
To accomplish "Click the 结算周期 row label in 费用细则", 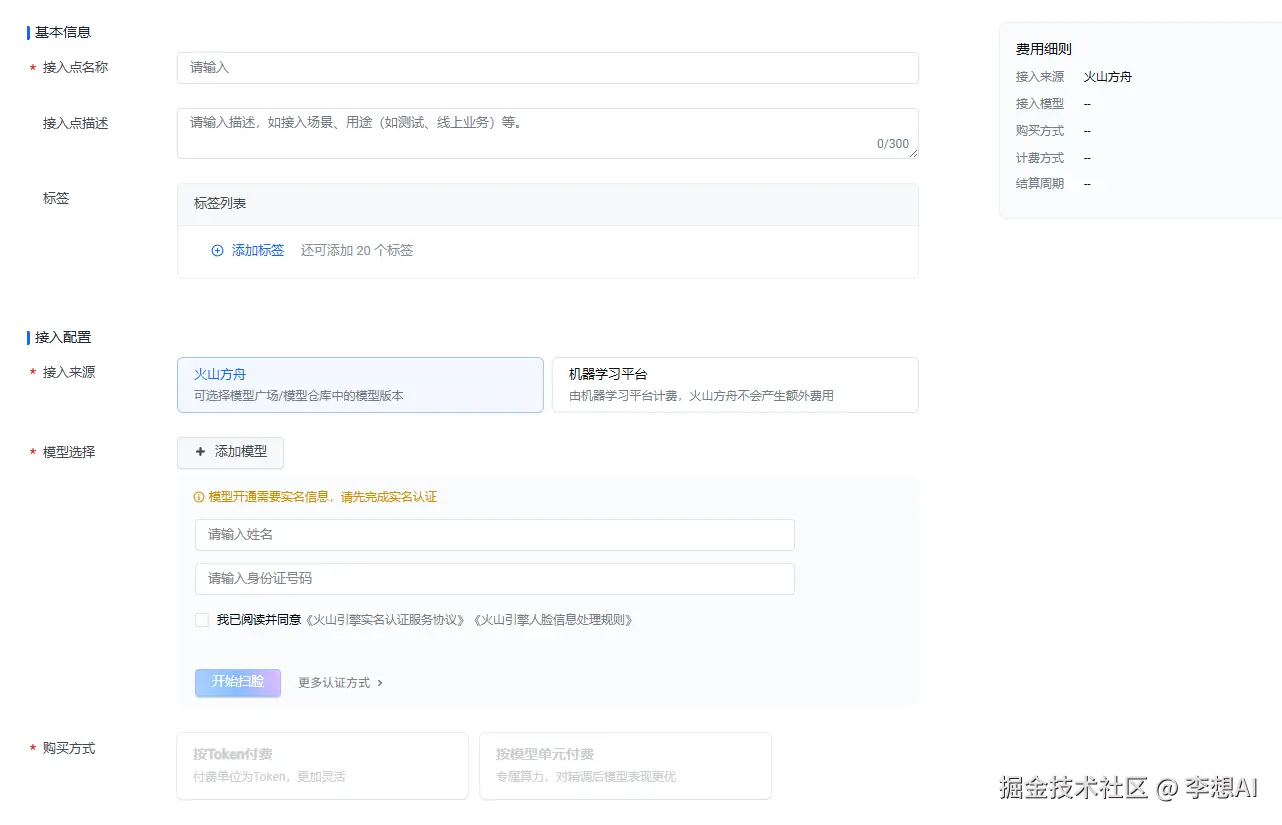I will (1040, 184).
